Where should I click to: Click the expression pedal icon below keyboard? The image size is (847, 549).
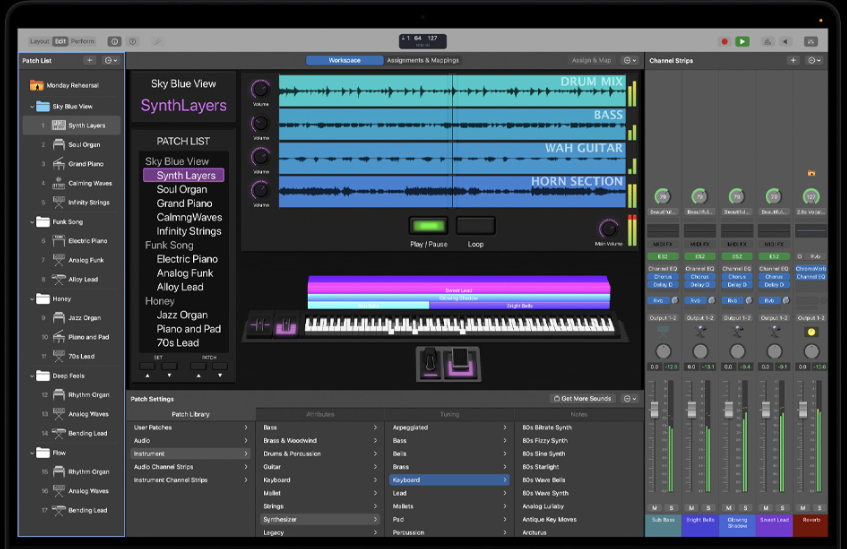[x=460, y=363]
